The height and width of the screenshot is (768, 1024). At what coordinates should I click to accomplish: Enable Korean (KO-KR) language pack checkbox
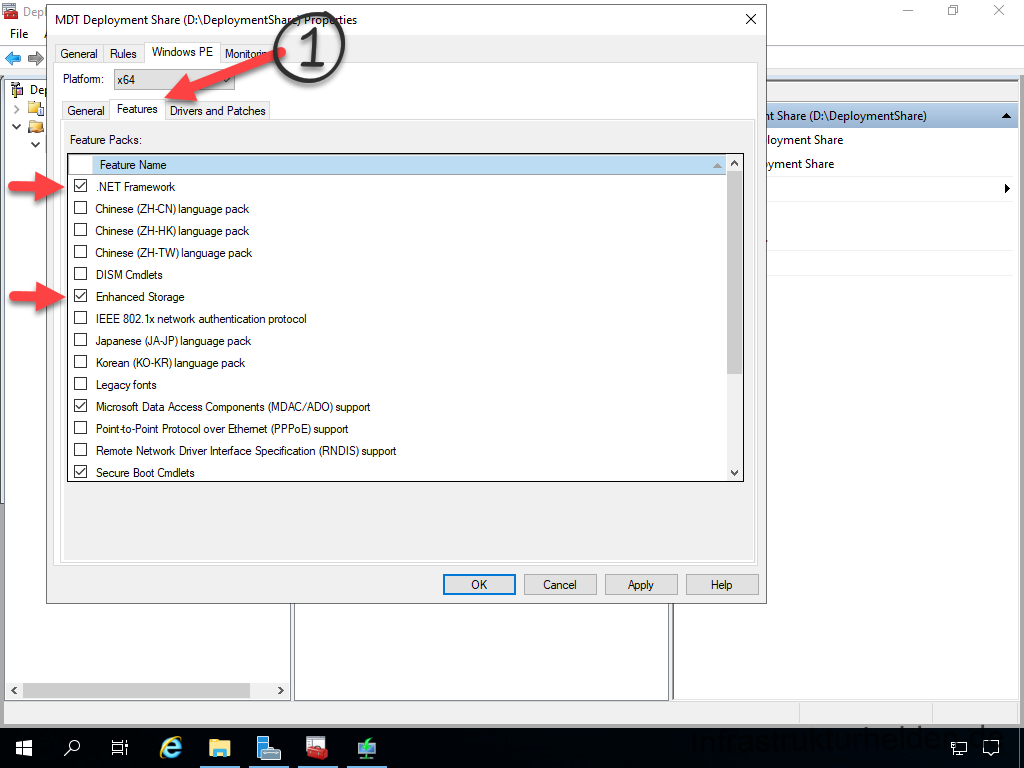(x=80, y=362)
